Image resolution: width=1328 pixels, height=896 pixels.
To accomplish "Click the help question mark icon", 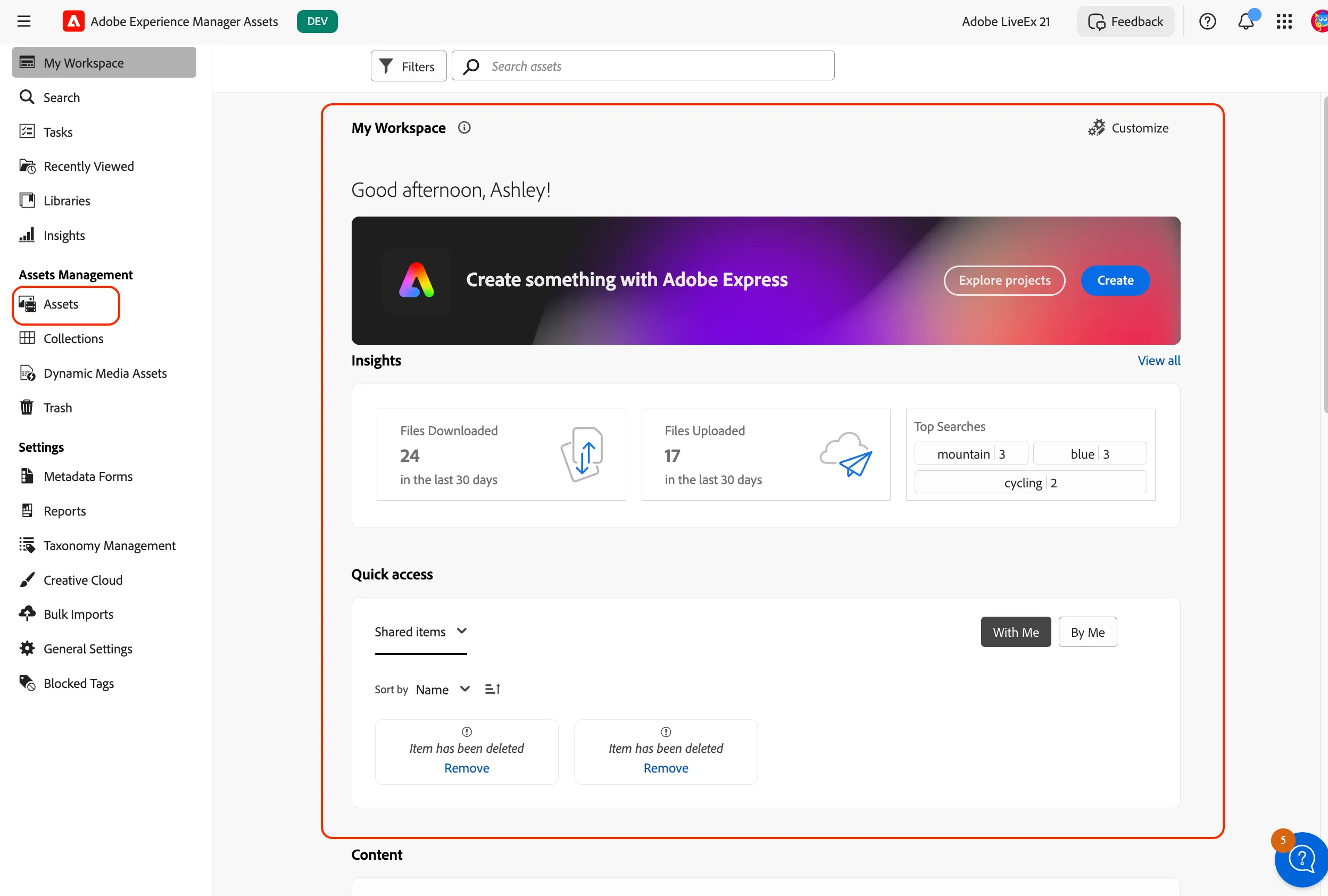I will click(1207, 22).
